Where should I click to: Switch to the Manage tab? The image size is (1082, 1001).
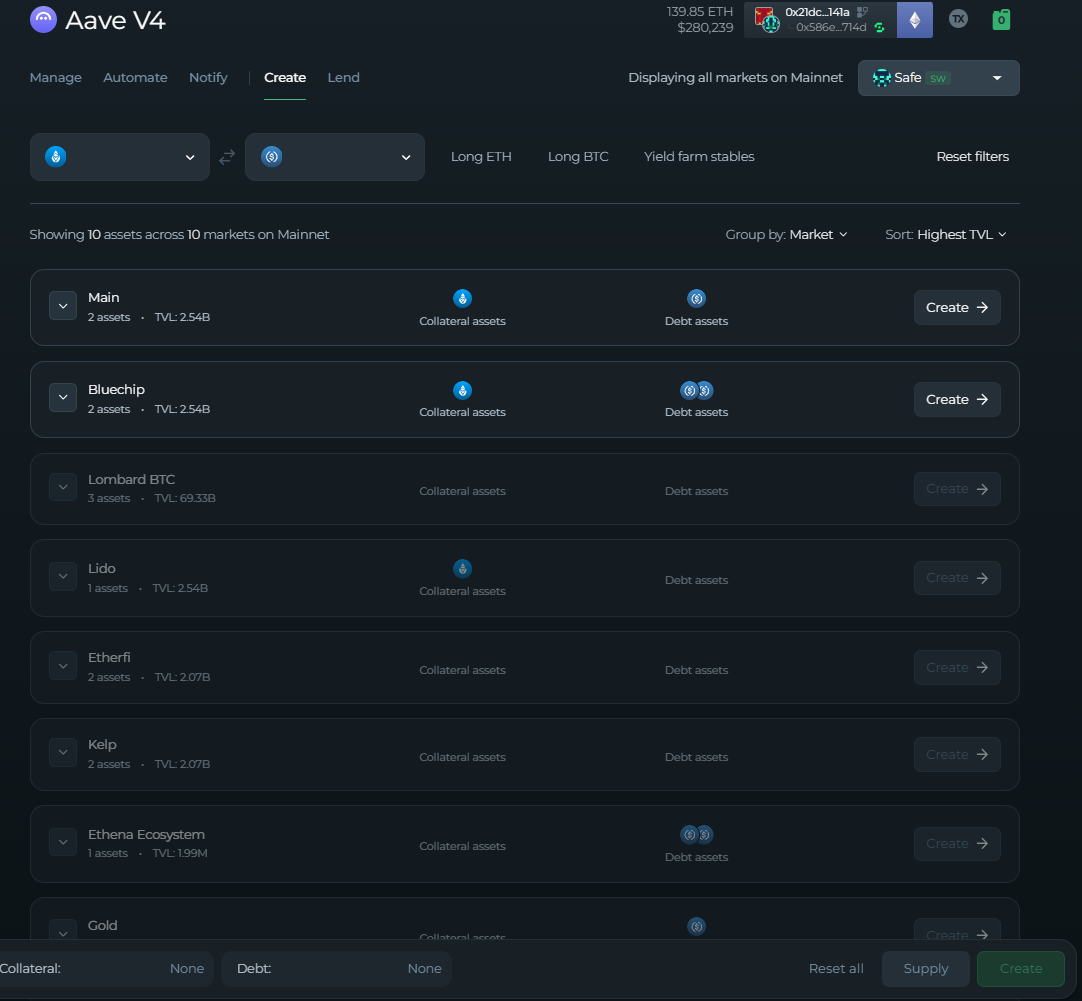[56, 78]
